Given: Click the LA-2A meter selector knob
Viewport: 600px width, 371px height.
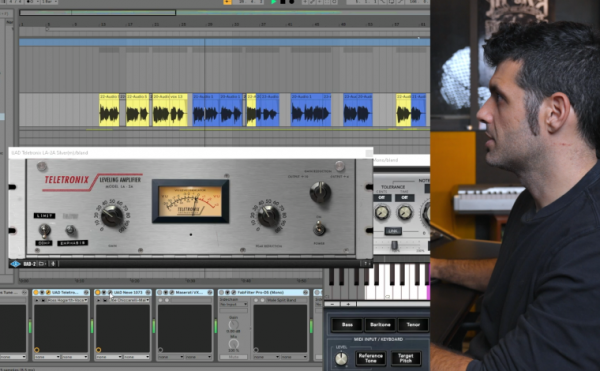Looking at the screenshot, I should tap(320, 192).
